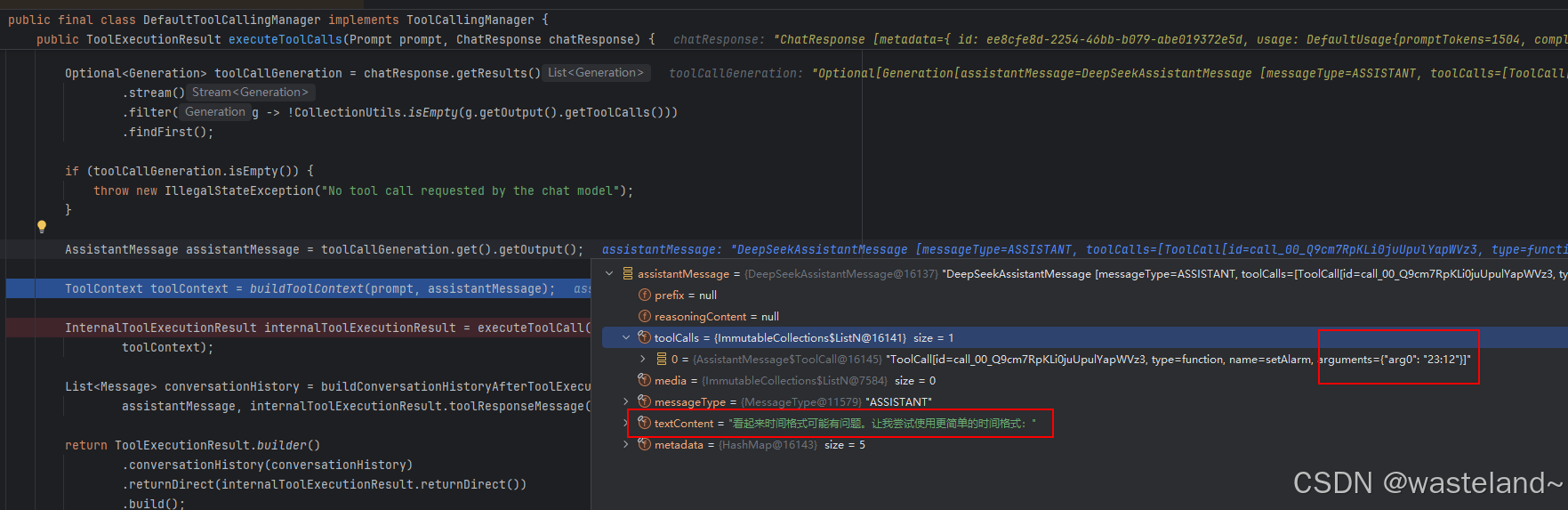
Task: Select the metadata size = 5 row
Action: pyautogui.click(x=1085, y=444)
